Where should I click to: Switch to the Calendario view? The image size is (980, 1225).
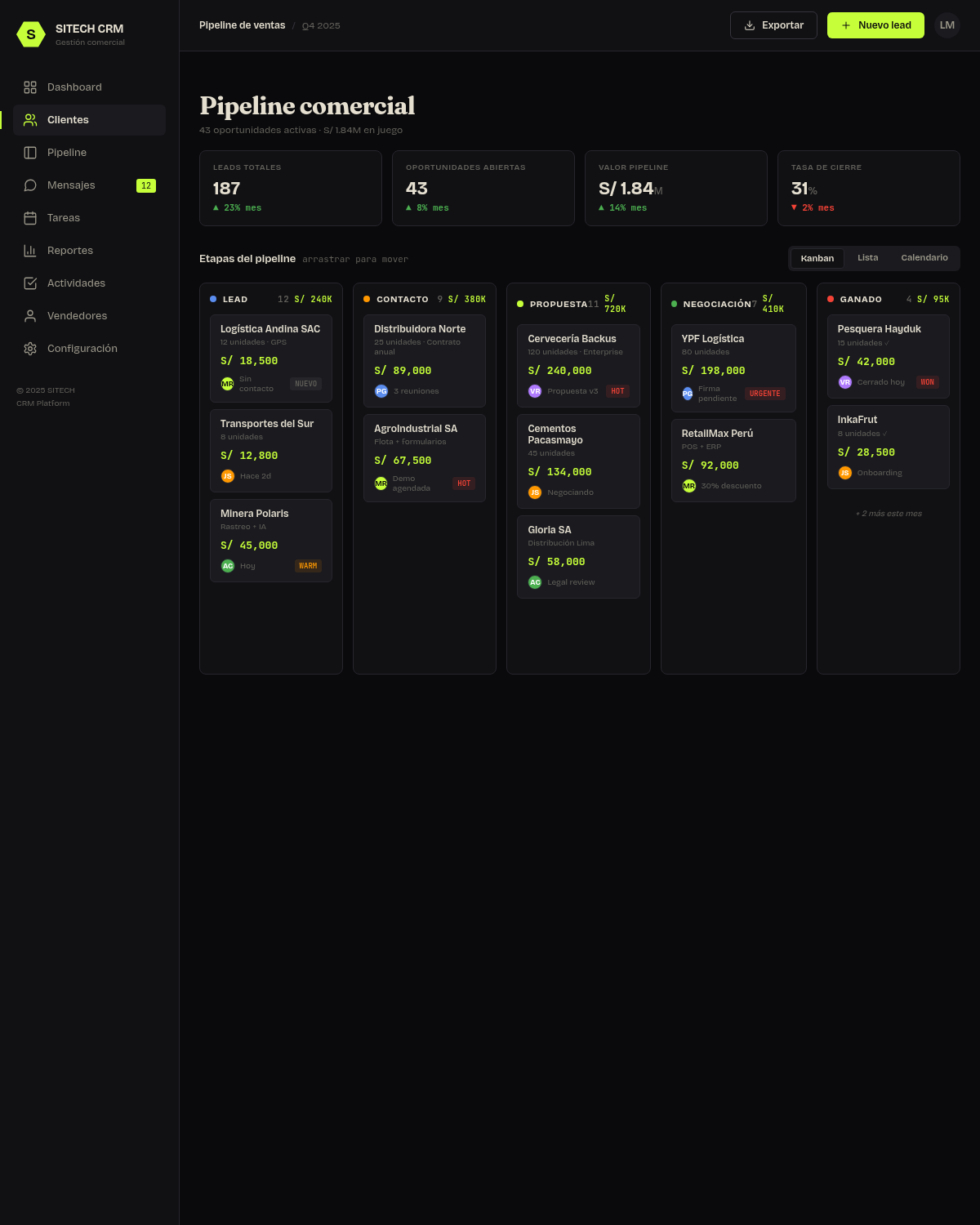tap(924, 258)
